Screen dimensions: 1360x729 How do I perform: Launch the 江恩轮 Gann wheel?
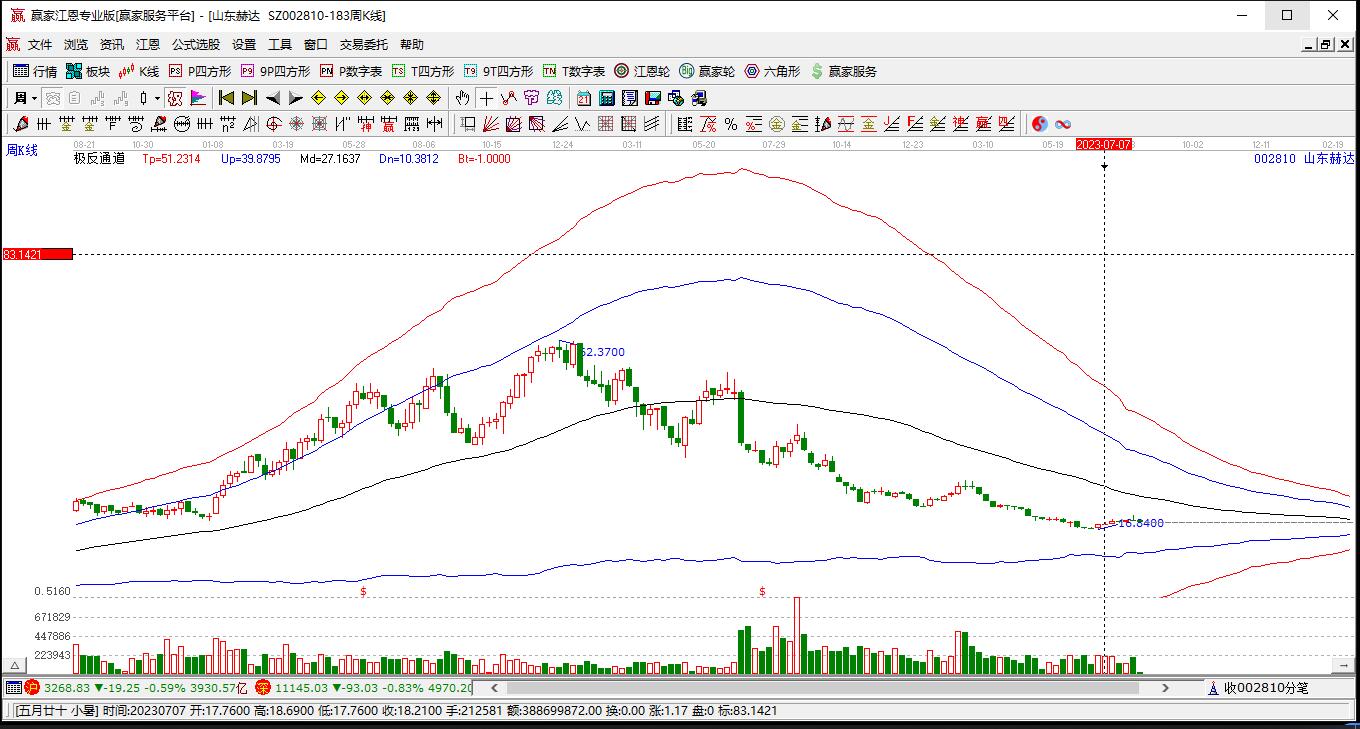(642, 71)
